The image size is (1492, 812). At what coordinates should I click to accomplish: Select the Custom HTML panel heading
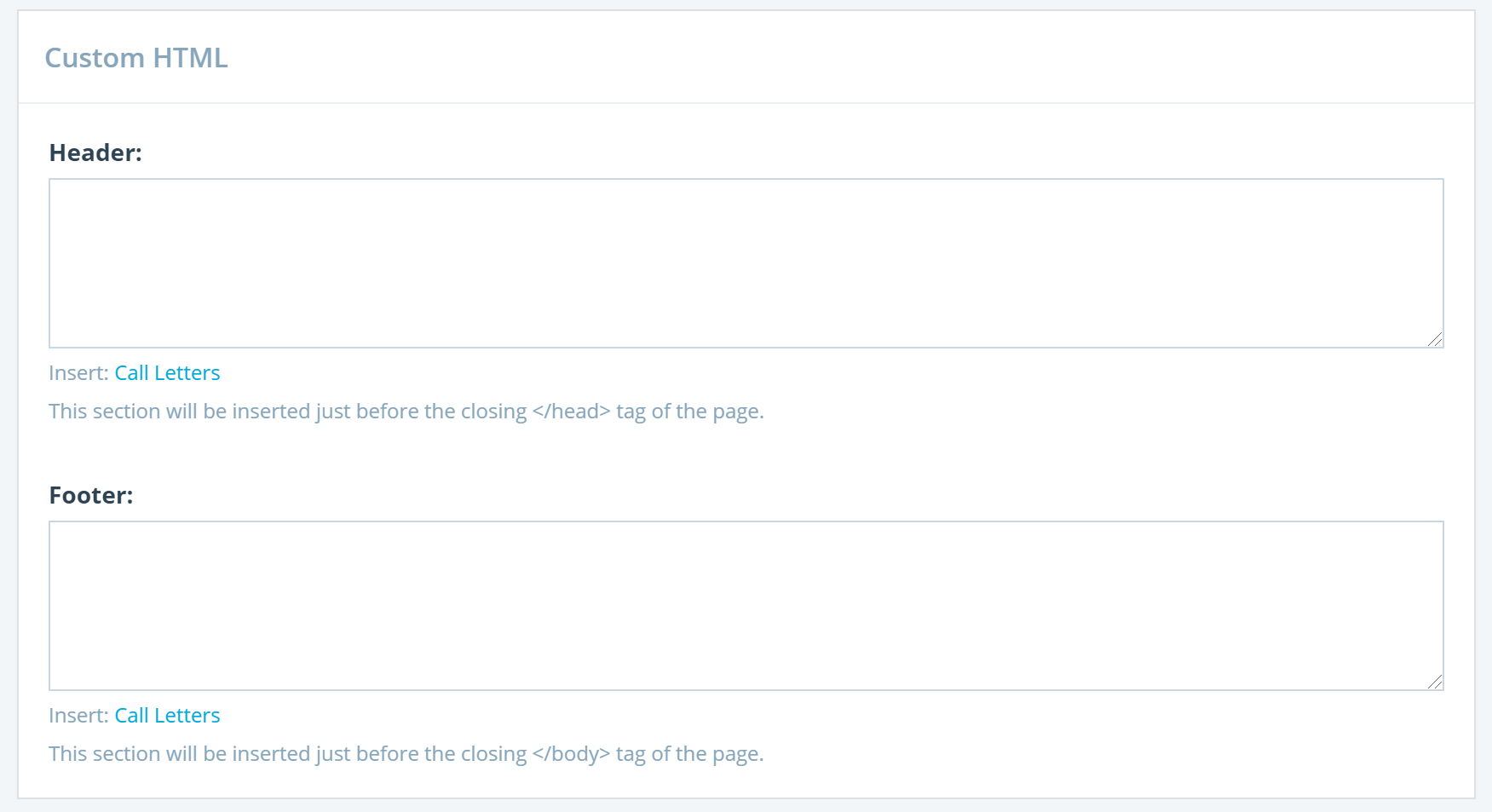tap(136, 58)
